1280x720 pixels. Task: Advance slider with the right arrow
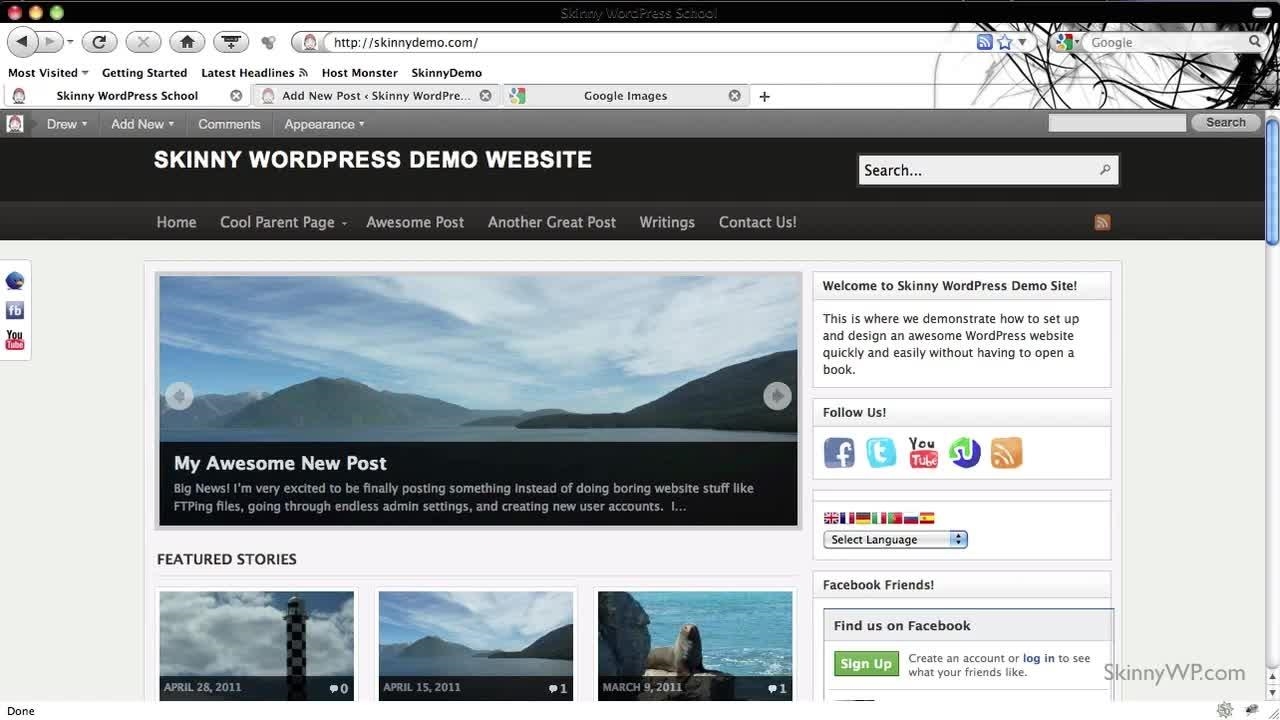[777, 396]
